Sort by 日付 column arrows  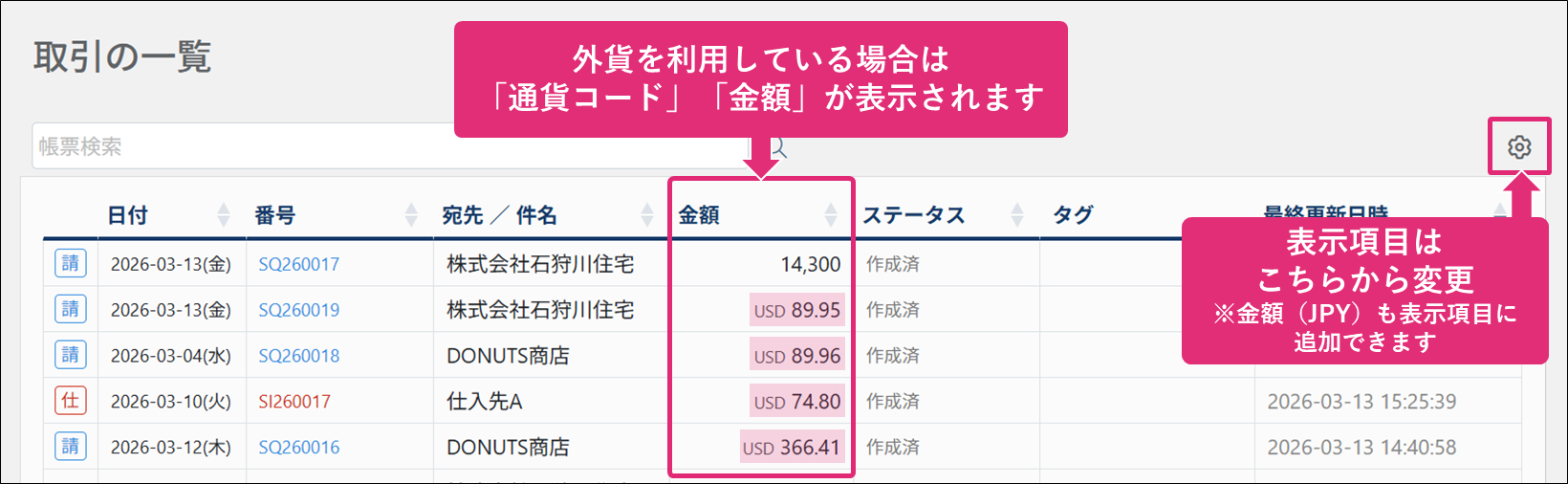223,215
